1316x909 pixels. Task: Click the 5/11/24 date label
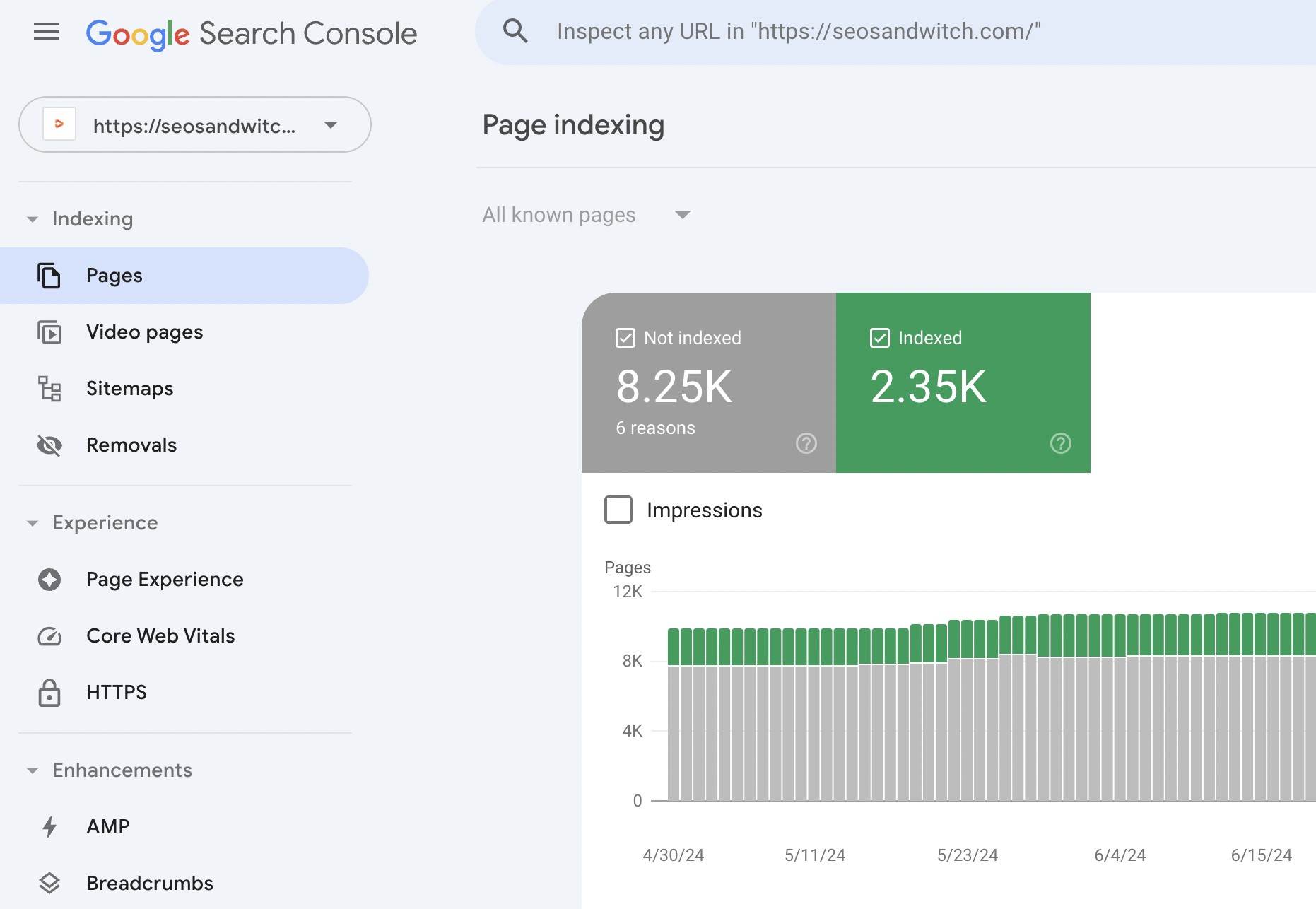(815, 855)
